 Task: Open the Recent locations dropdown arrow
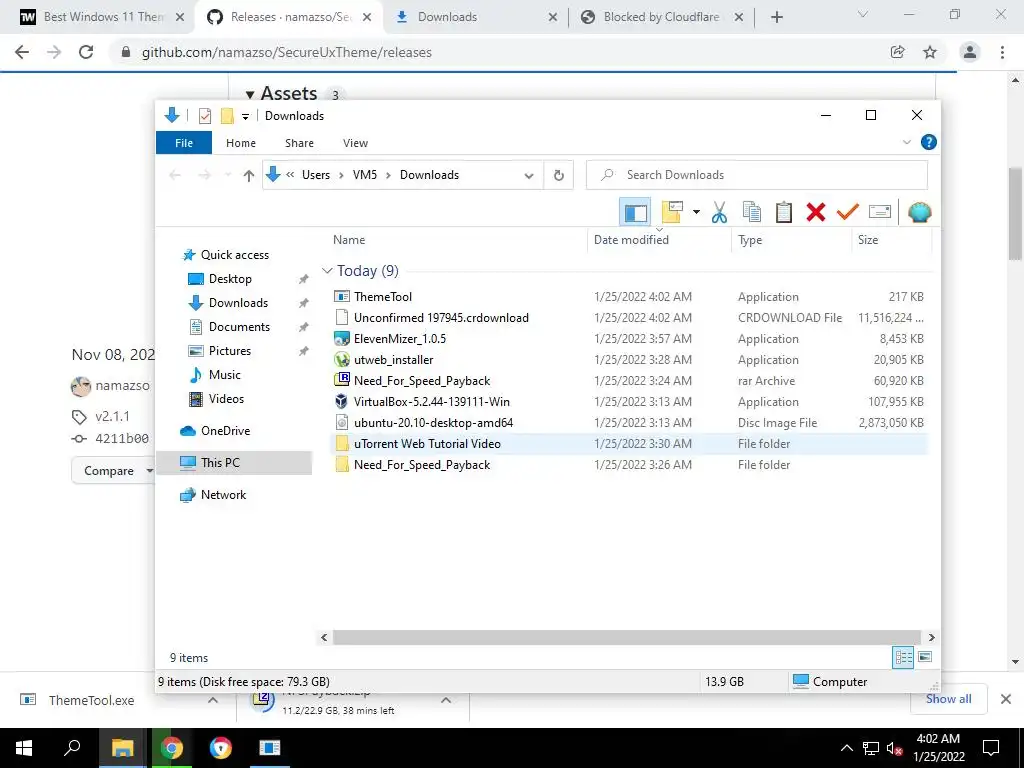point(228,175)
